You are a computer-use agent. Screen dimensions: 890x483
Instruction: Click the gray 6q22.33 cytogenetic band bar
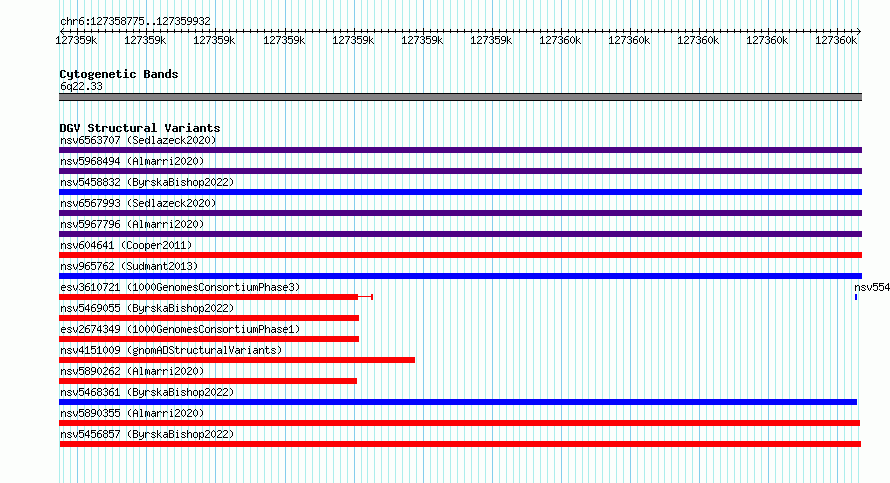click(460, 97)
